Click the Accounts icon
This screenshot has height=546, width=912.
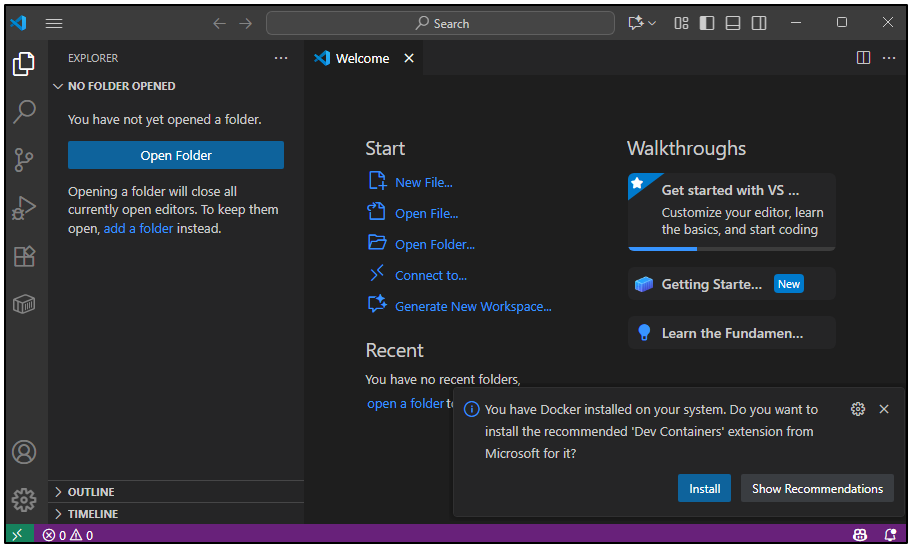click(x=24, y=452)
